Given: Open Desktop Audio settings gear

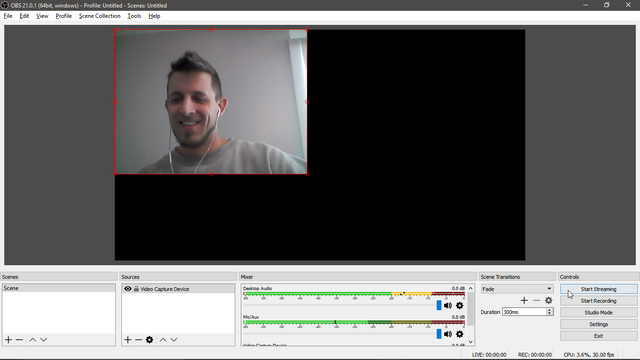Looking at the screenshot, I should [x=460, y=305].
